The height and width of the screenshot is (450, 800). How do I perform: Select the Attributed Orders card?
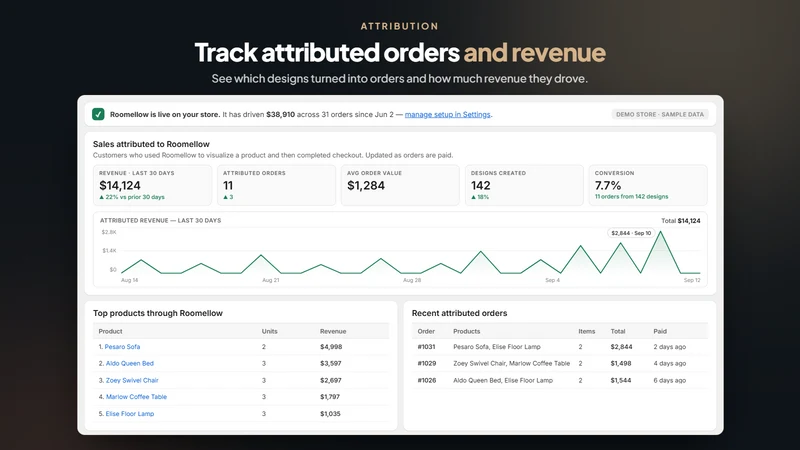(x=276, y=185)
